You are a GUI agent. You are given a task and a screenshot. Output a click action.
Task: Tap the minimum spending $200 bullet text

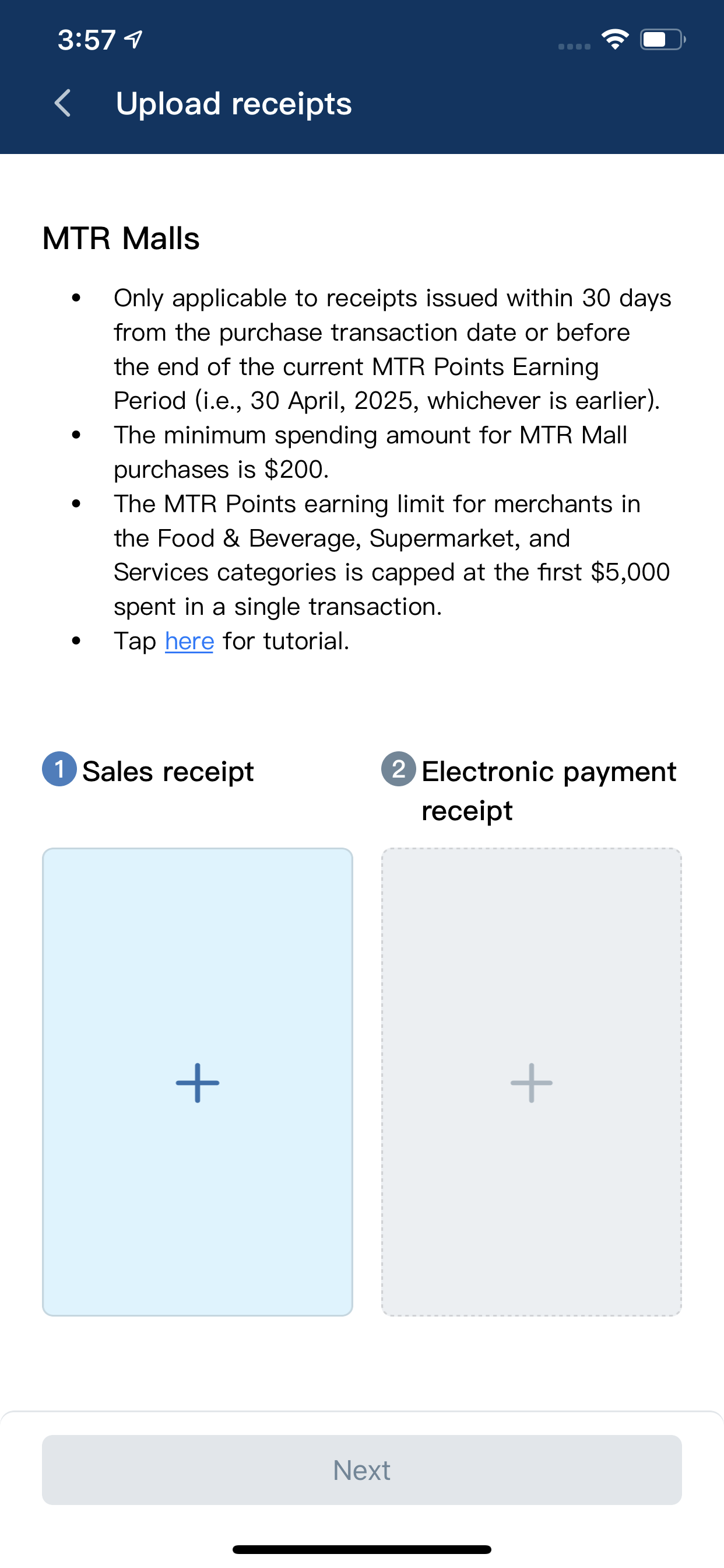coord(370,452)
